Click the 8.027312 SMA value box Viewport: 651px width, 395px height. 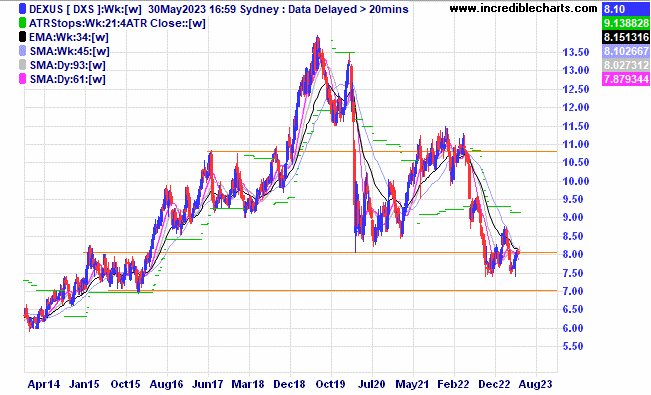pos(626,65)
